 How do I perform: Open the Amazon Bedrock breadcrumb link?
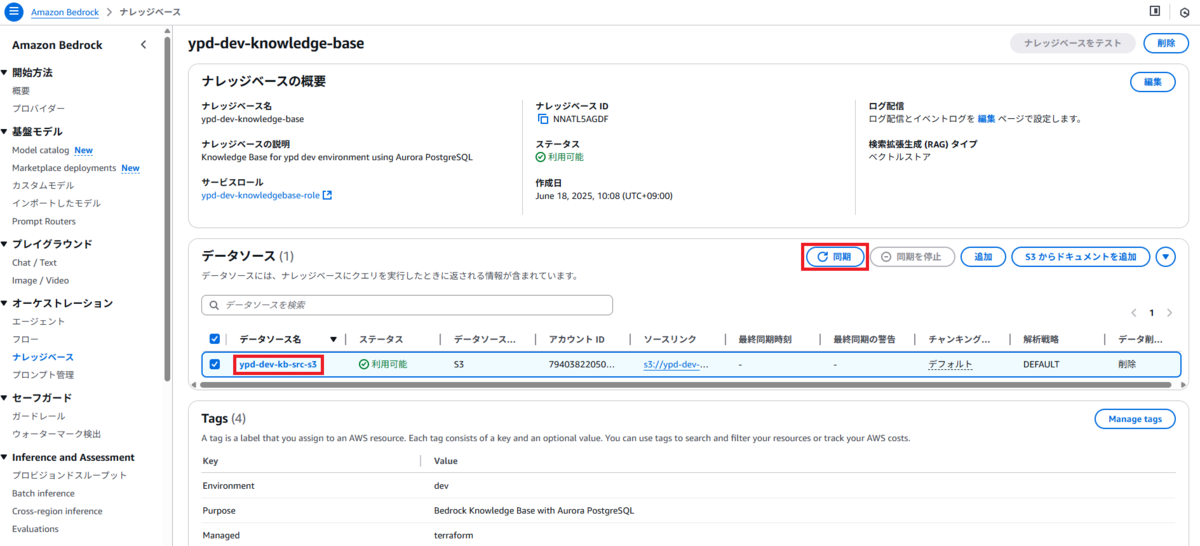(67, 12)
